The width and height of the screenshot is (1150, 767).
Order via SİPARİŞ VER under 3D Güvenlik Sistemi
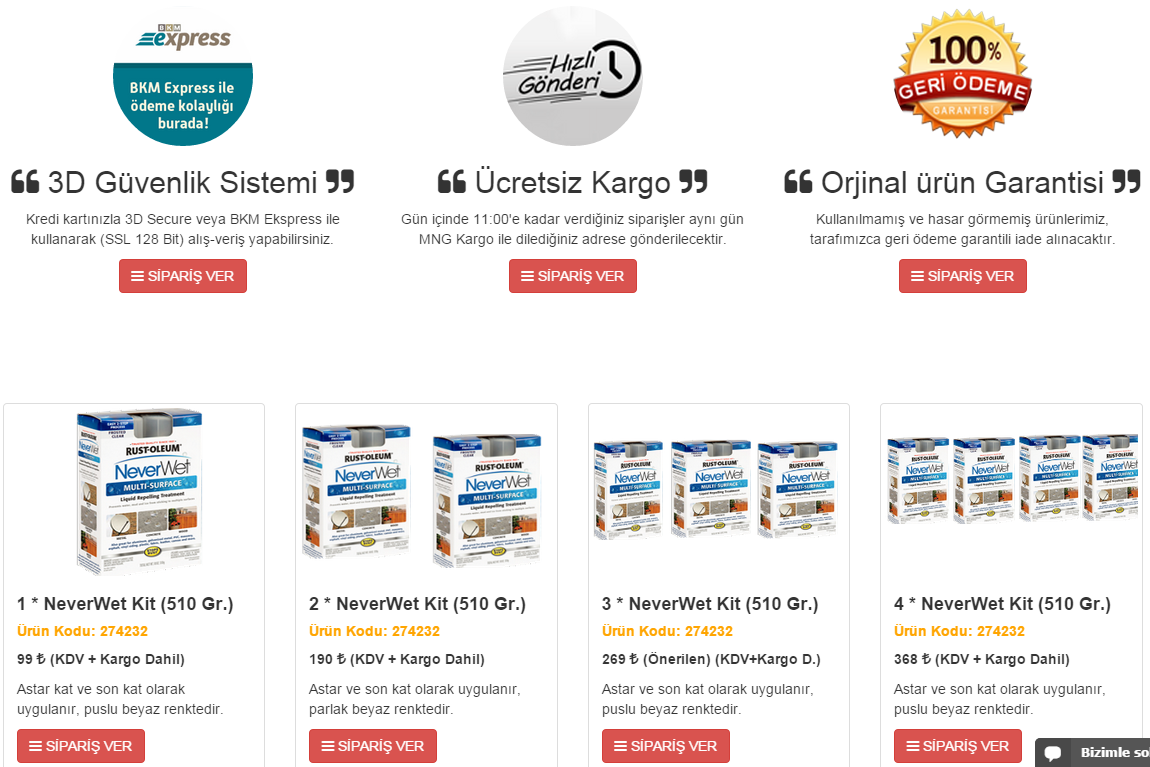pos(183,276)
